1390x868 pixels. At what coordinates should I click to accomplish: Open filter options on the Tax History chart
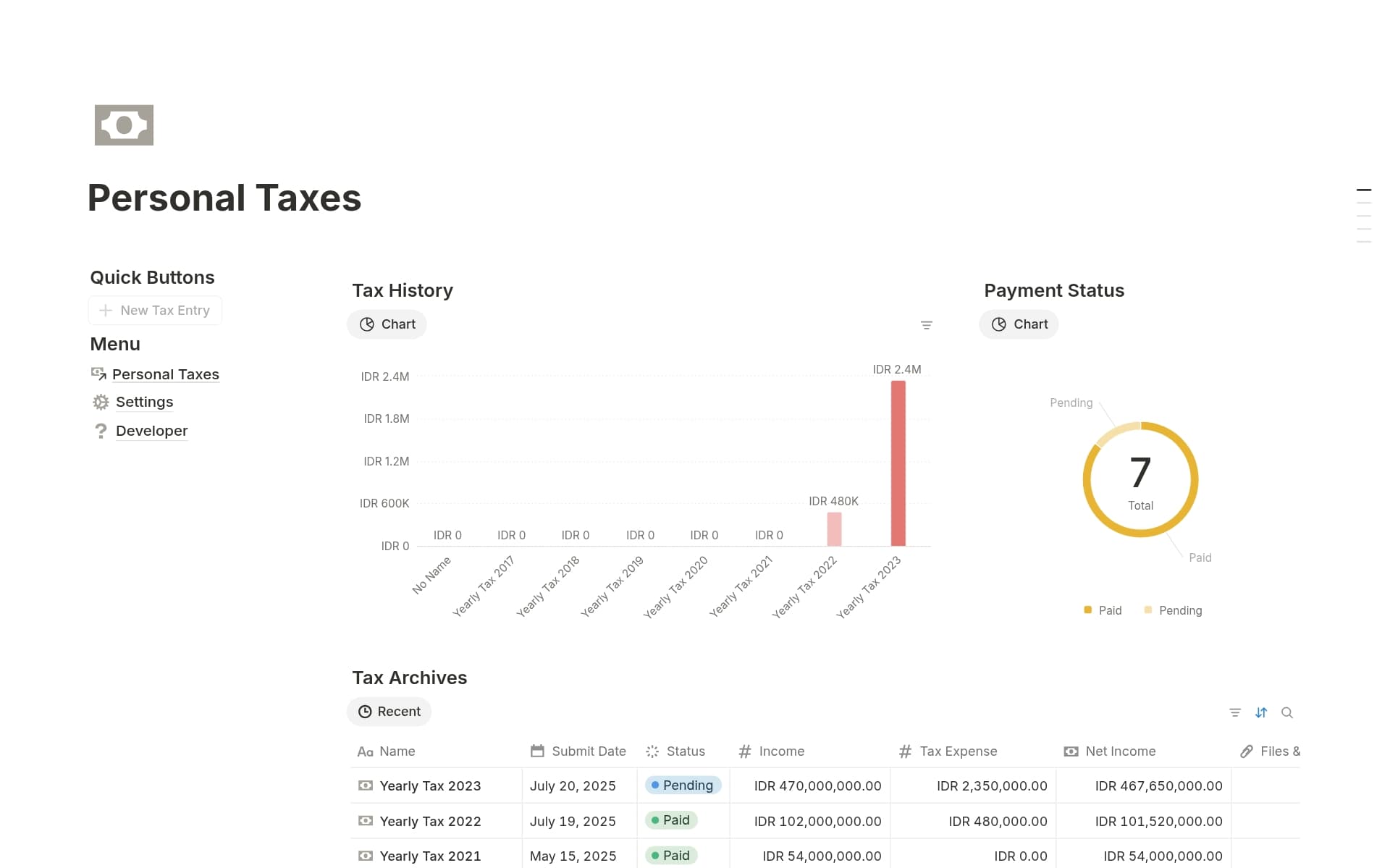(927, 324)
